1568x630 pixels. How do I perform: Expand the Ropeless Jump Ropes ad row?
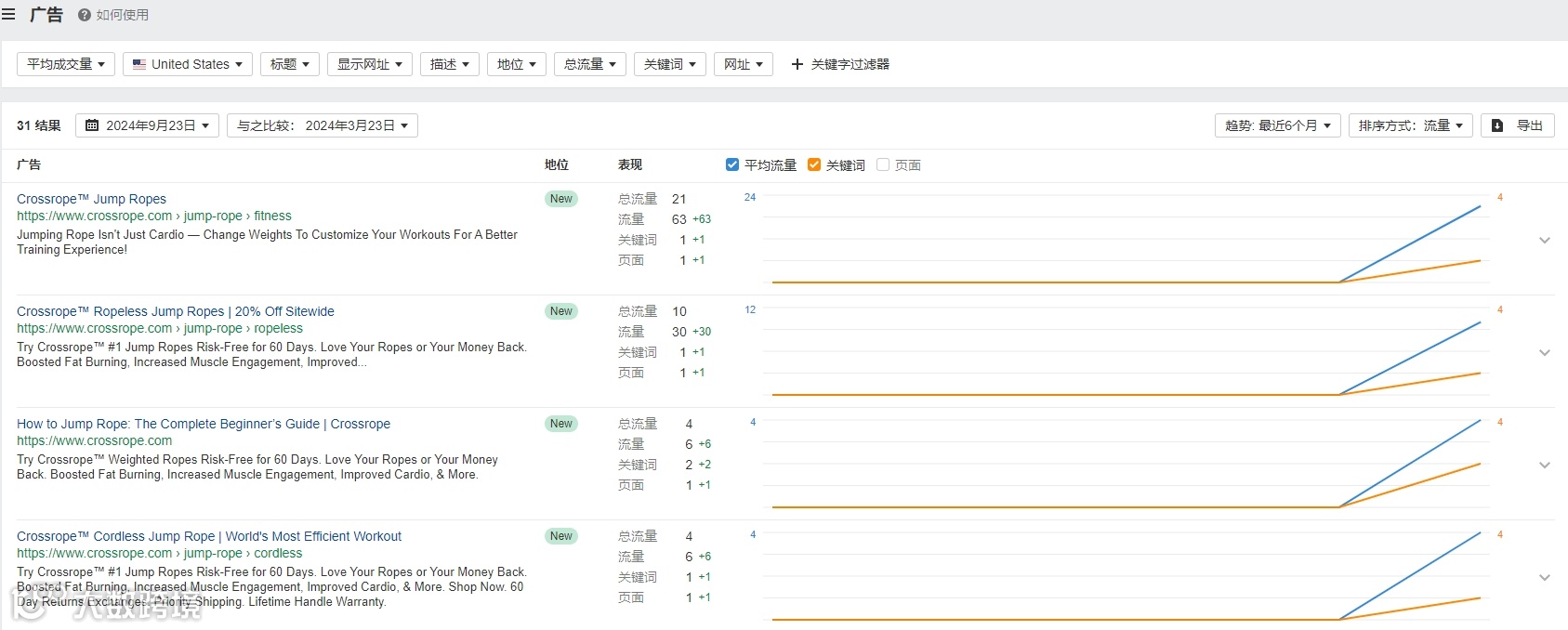(x=1545, y=352)
